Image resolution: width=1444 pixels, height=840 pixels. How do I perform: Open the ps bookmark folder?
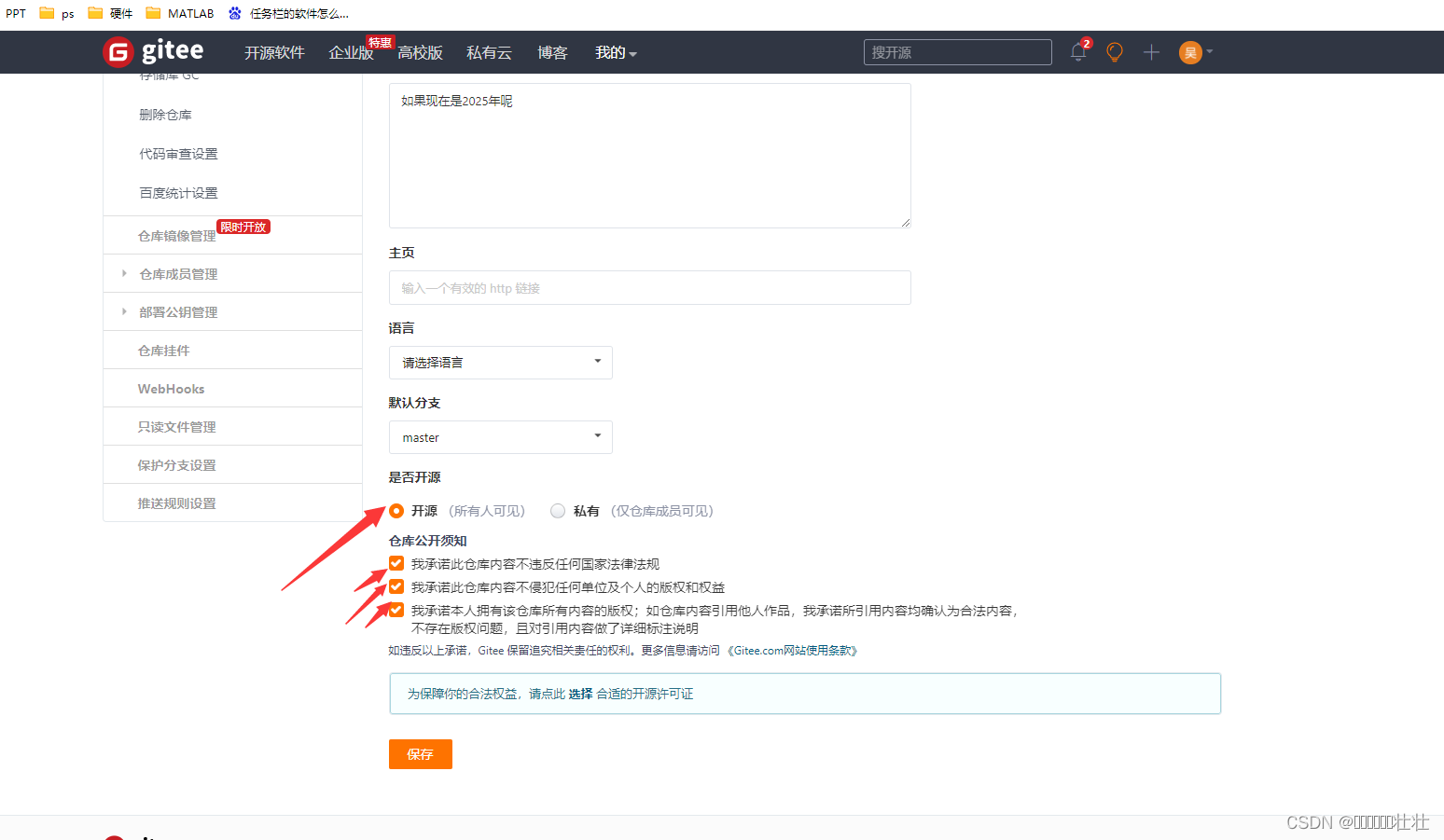(x=57, y=13)
